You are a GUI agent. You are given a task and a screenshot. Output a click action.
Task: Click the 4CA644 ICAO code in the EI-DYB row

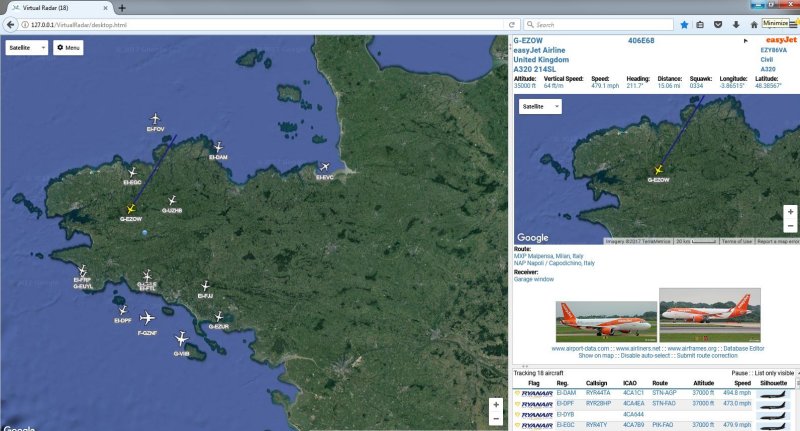pos(633,414)
